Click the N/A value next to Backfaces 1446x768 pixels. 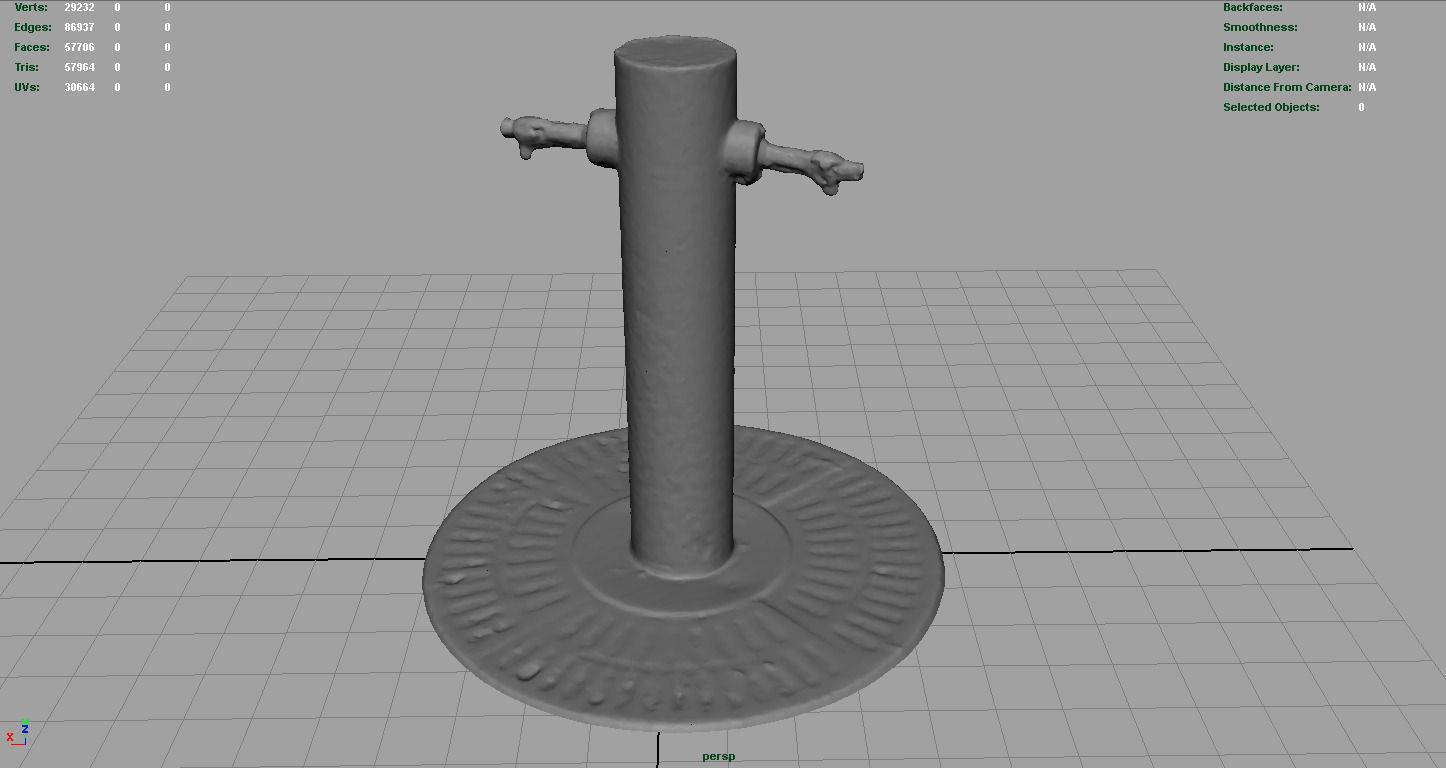pos(1367,7)
